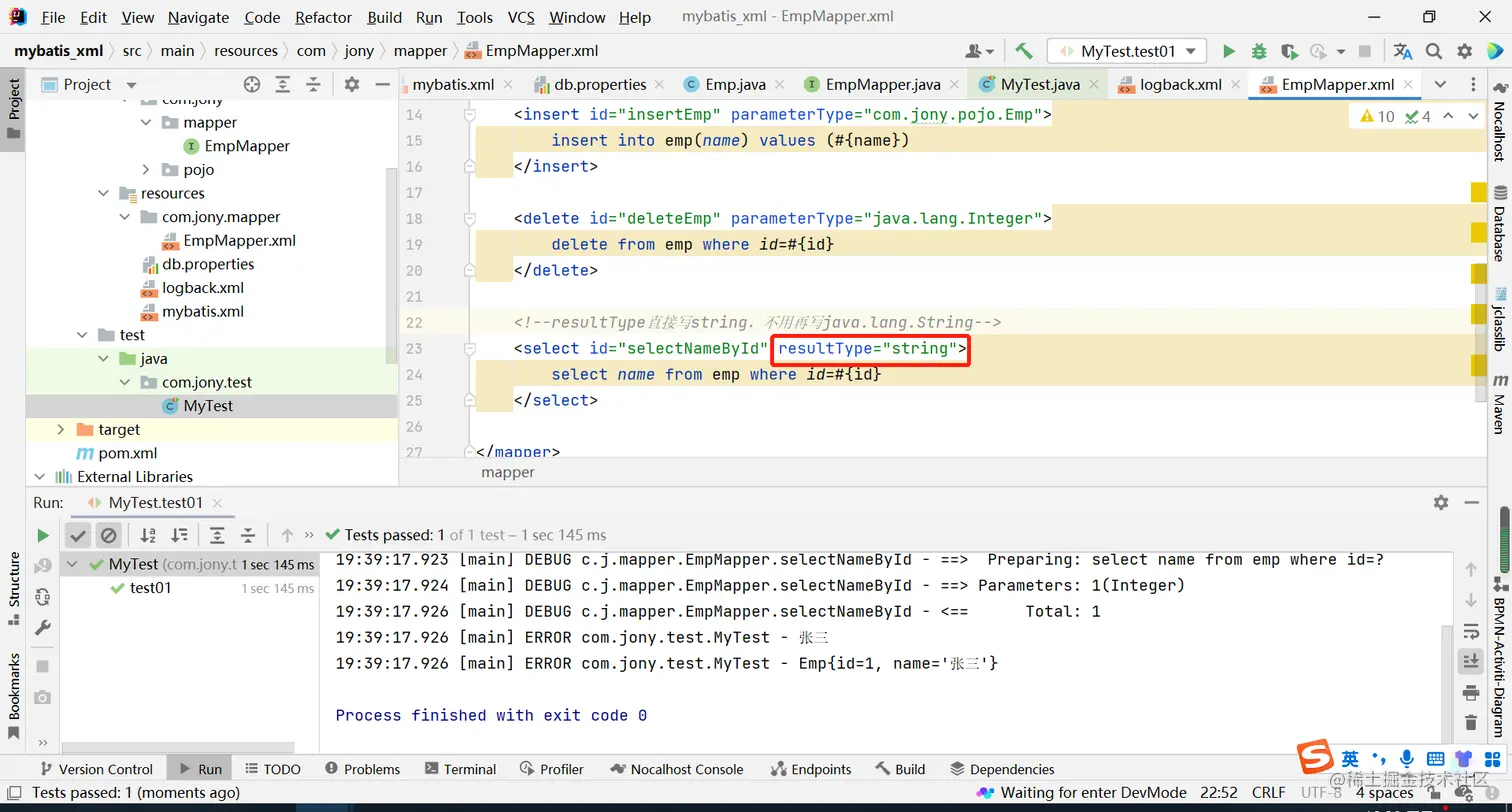Open the Version Control tool window button

[95, 769]
